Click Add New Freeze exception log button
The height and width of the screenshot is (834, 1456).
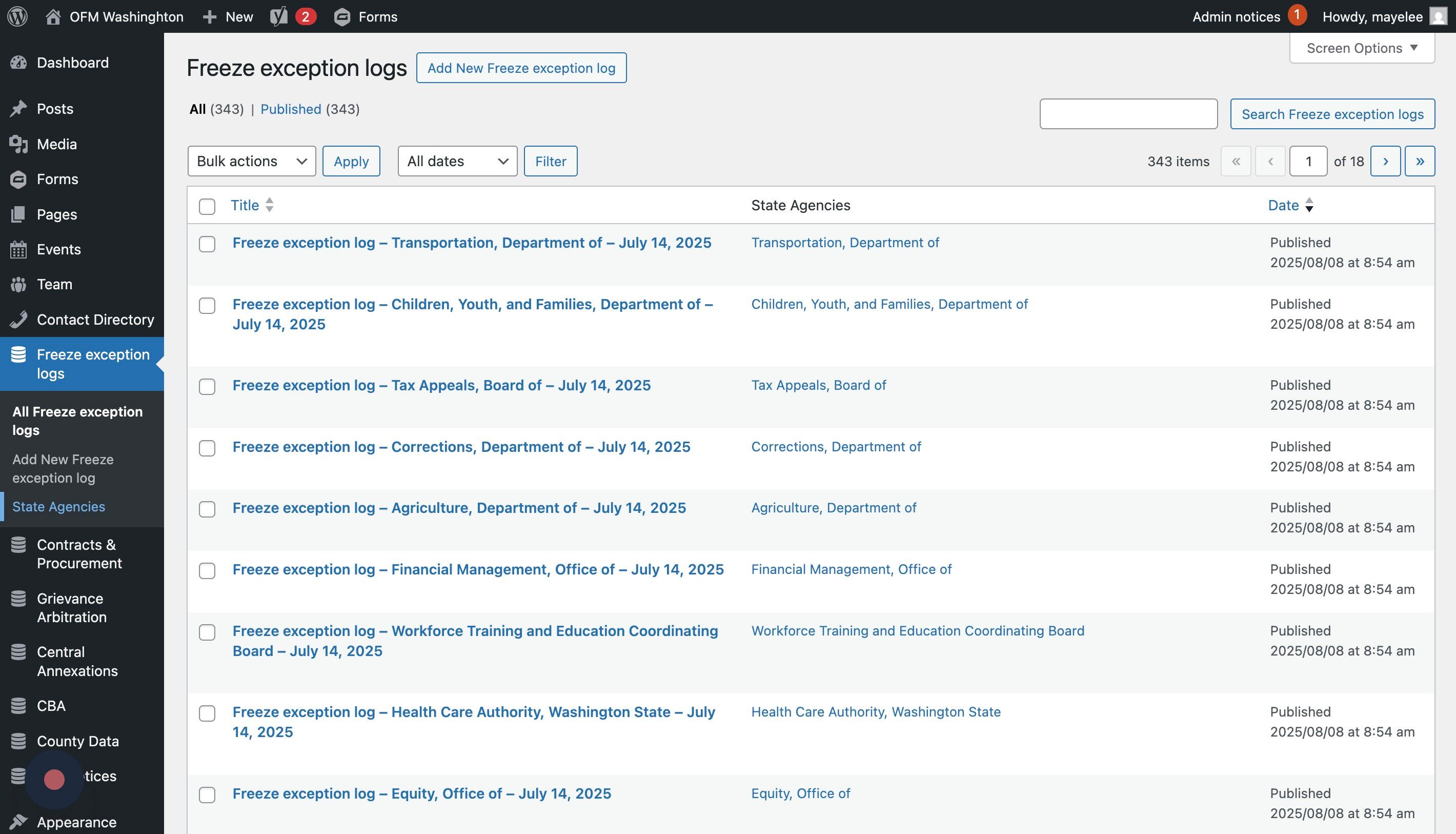tap(521, 68)
